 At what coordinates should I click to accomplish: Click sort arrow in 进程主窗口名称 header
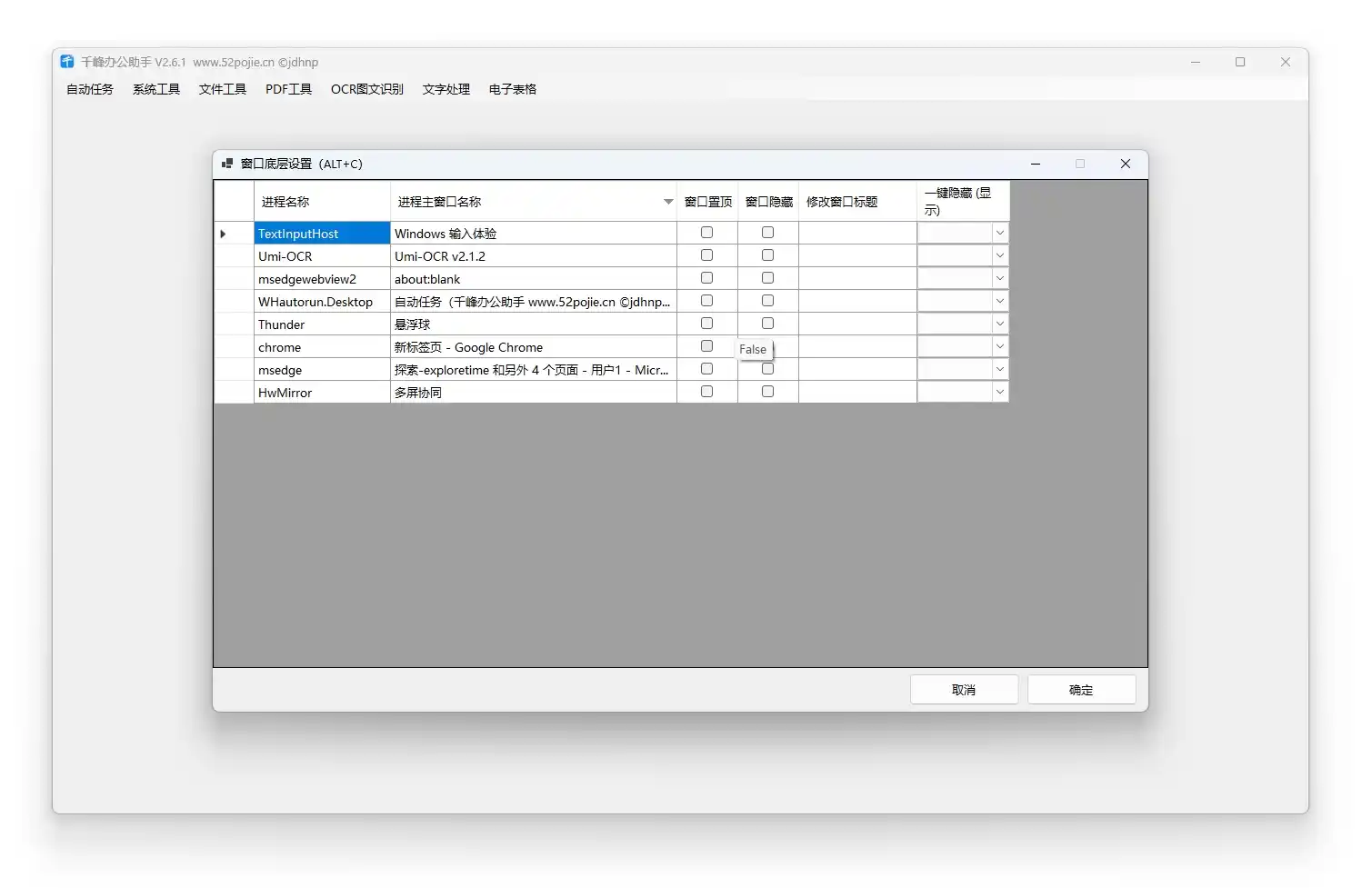[668, 202]
